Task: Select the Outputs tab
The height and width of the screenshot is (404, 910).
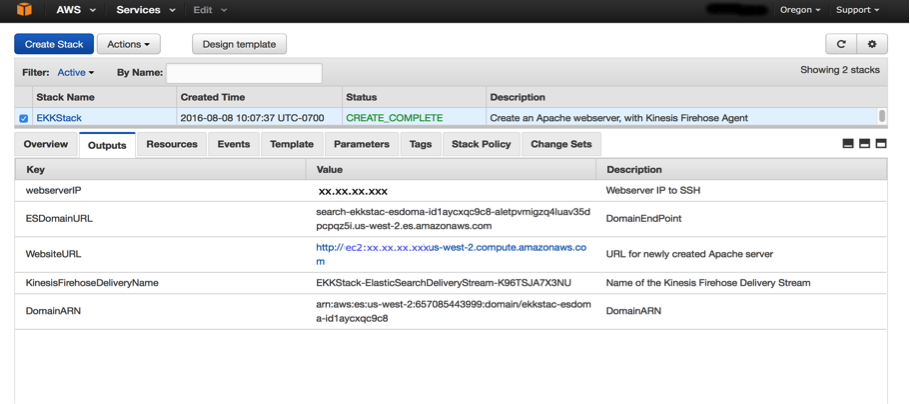Action: [107, 145]
